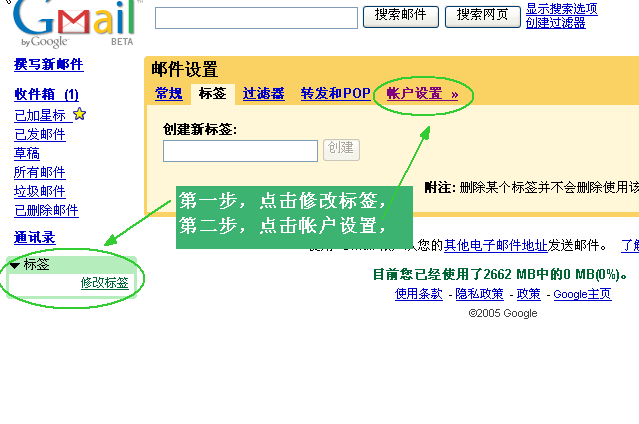This screenshot has width=639, height=424.
Task: Click the 创建 label button
Action: click(341, 150)
